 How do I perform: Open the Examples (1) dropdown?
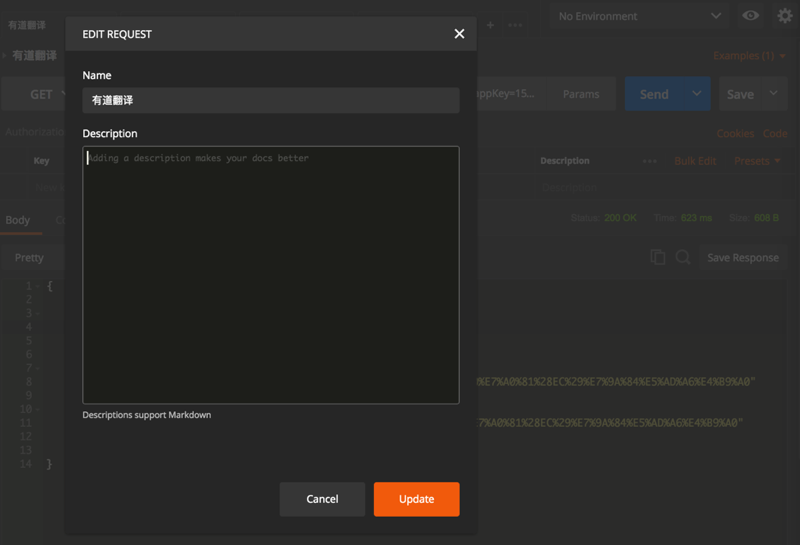tap(749, 56)
